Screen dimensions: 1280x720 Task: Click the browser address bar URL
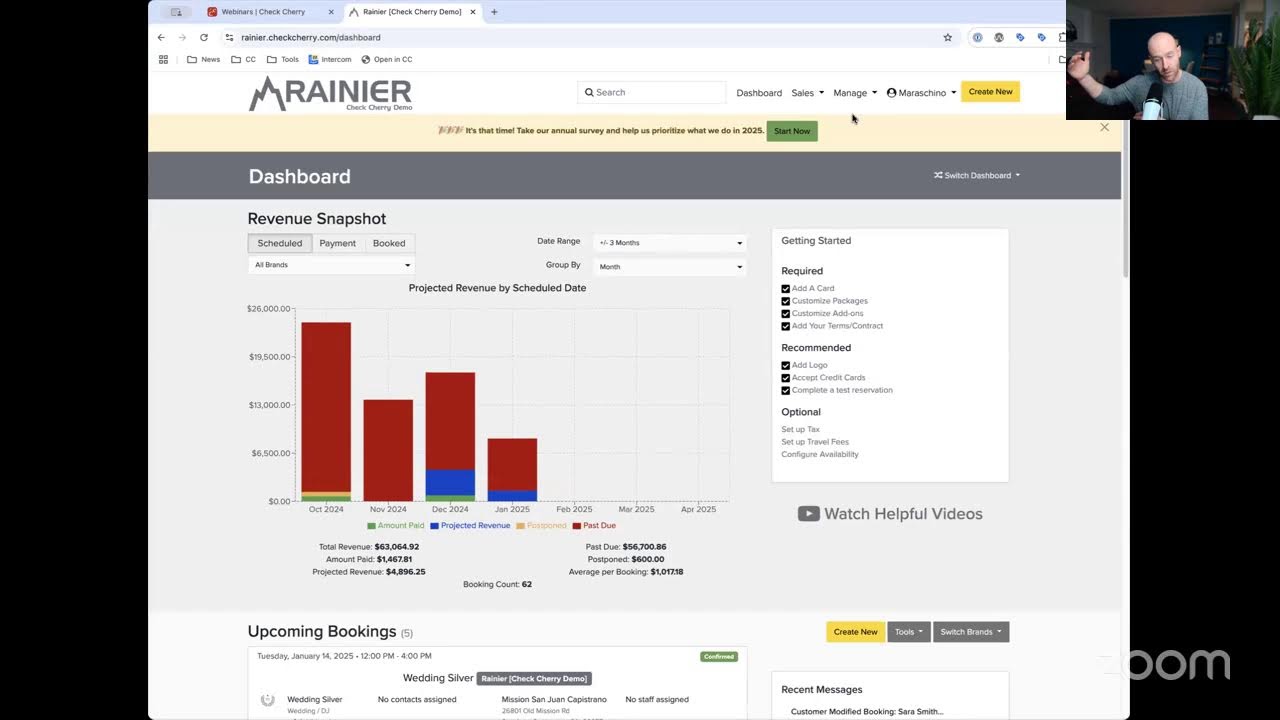(310, 37)
